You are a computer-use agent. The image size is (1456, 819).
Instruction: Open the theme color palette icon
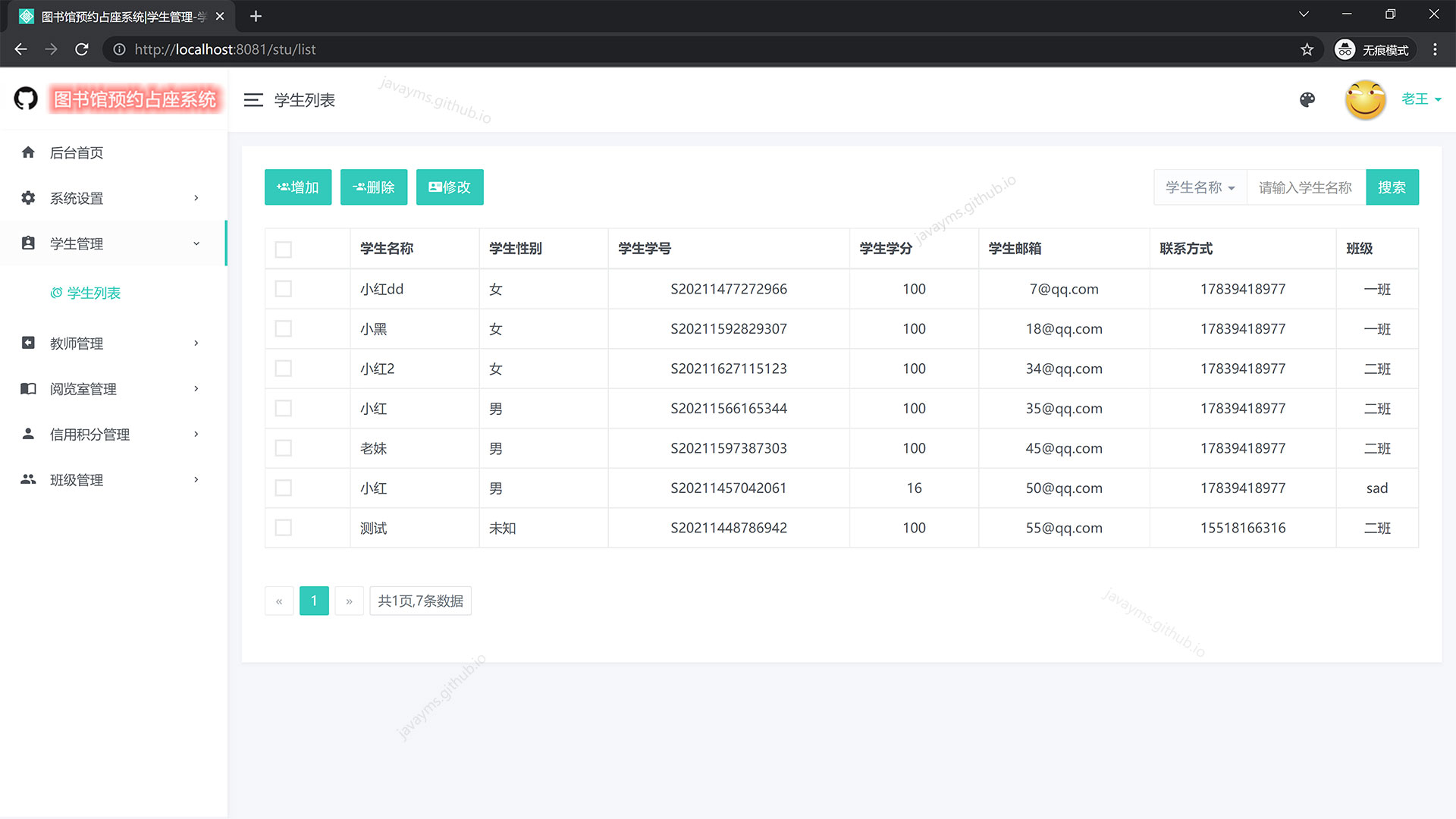[1307, 100]
